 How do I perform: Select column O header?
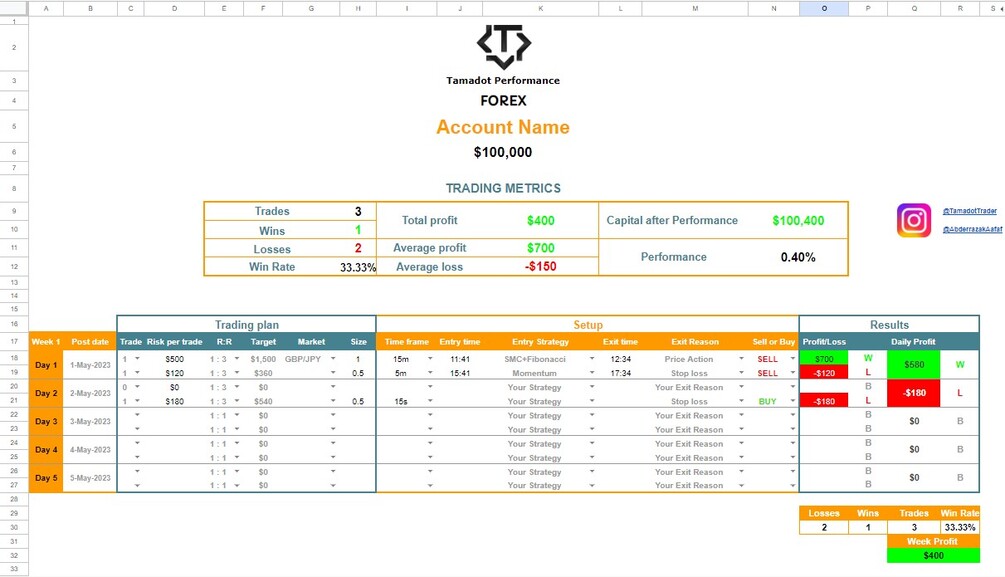pyautogui.click(x=824, y=8)
